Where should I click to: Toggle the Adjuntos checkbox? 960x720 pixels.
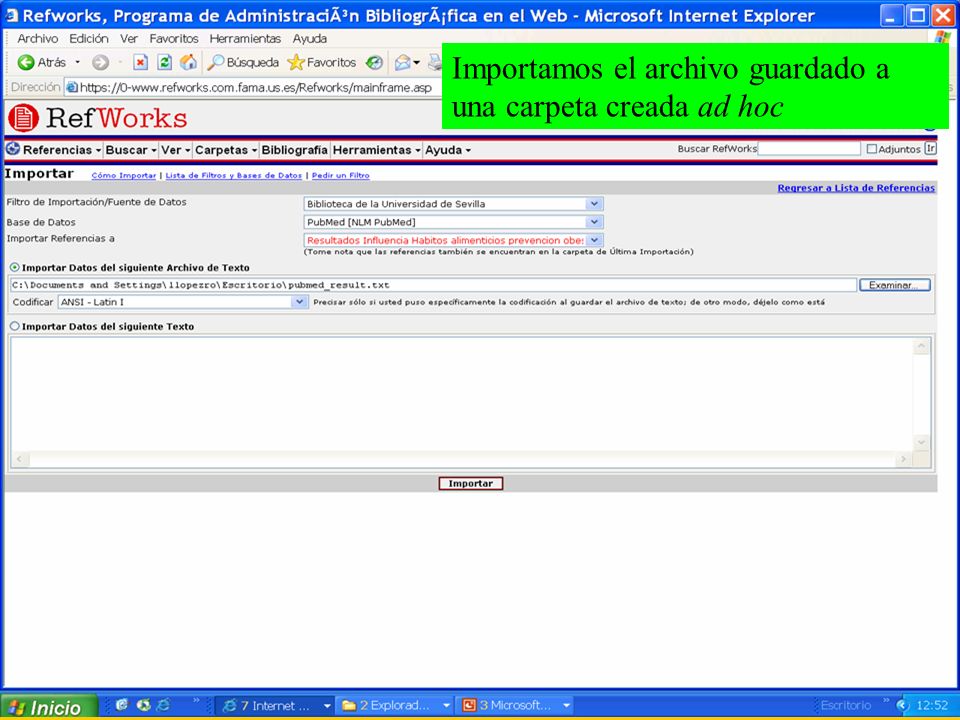872,149
